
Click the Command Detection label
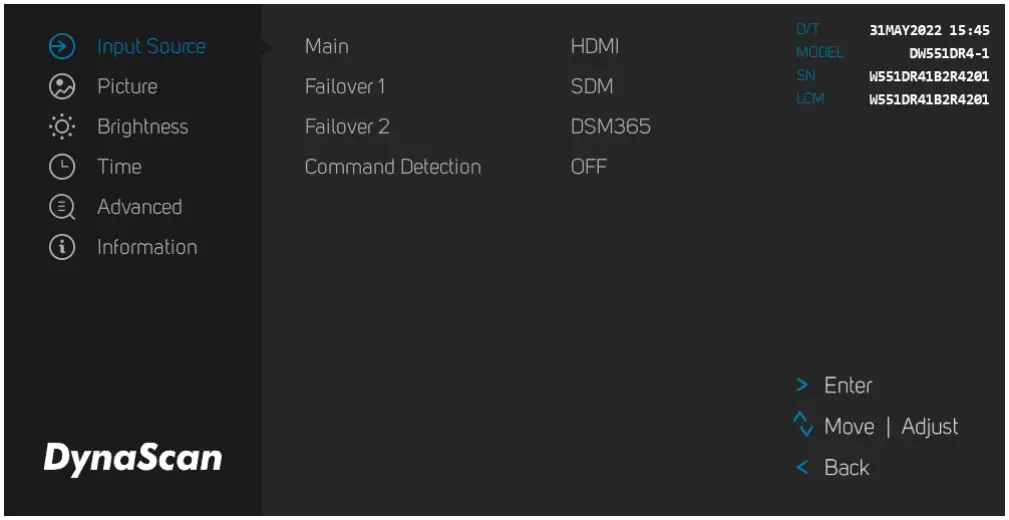392,167
